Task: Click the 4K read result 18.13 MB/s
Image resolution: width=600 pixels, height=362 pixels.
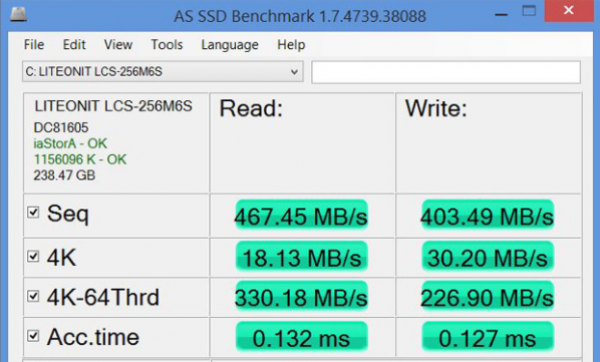Action: pos(301,257)
